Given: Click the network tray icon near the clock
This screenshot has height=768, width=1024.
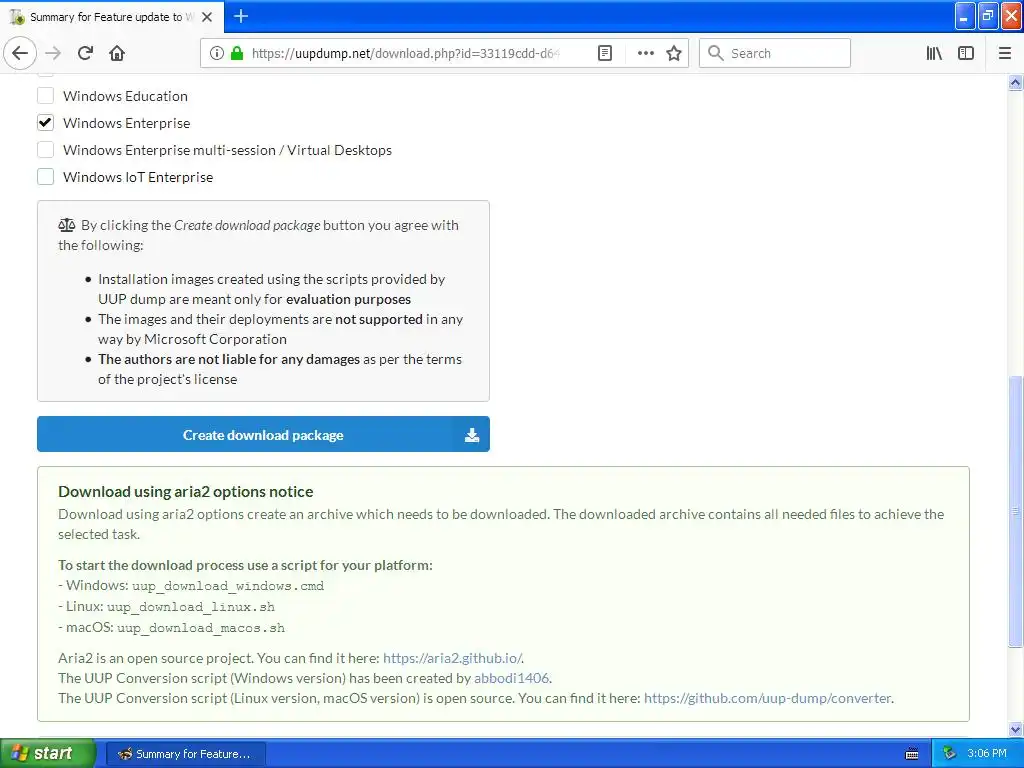Looking at the screenshot, I should [x=949, y=754].
